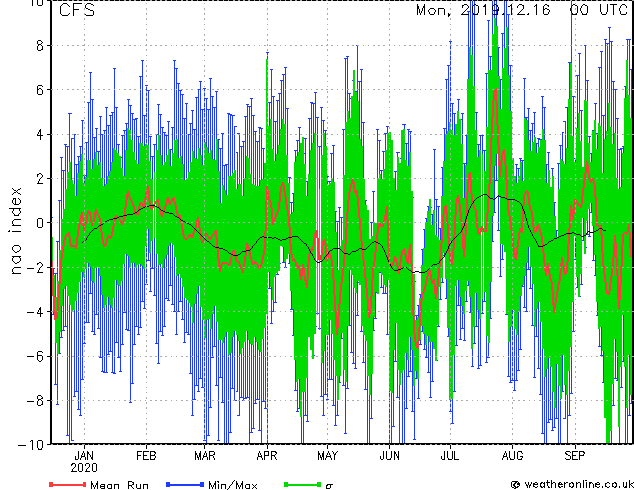Click the CFS model title text
The image size is (634, 490).
pos(77,10)
